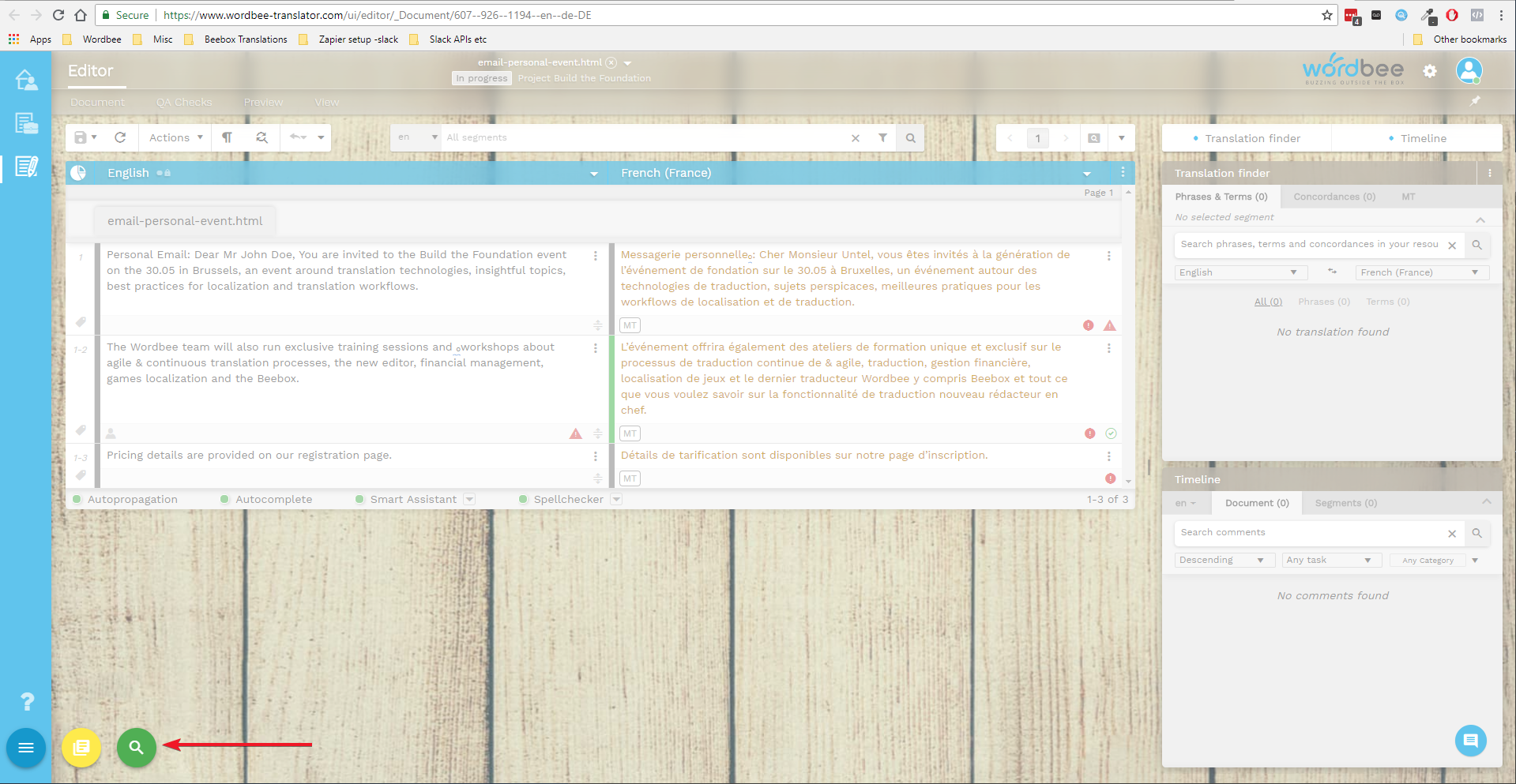Click the help question mark icon

pos(27,701)
